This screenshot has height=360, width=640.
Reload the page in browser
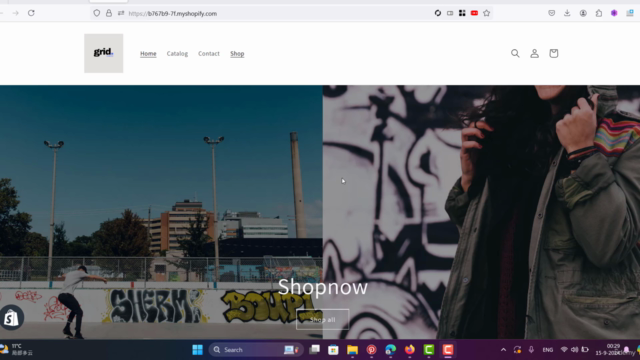[x=31, y=13]
